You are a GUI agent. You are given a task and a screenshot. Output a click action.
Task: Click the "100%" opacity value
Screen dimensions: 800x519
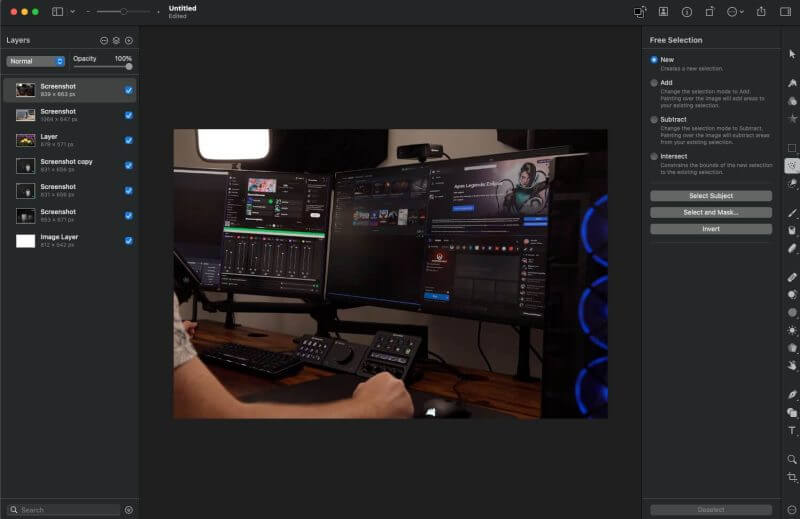(x=123, y=59)
